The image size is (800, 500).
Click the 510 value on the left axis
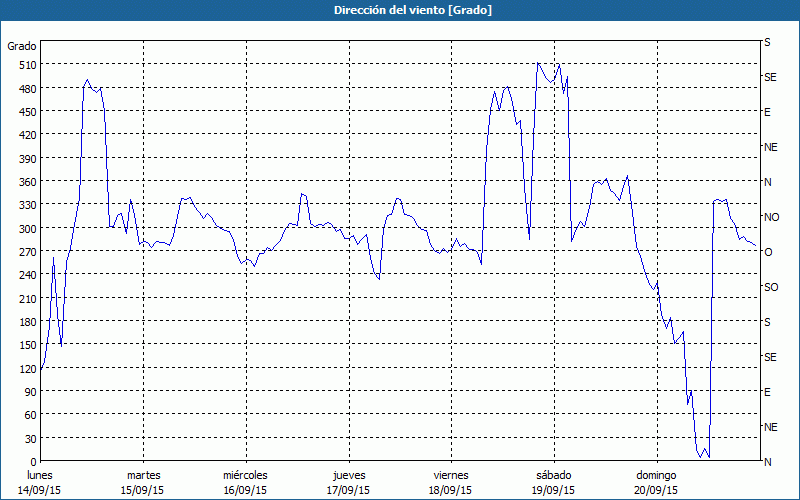point(25,65)
